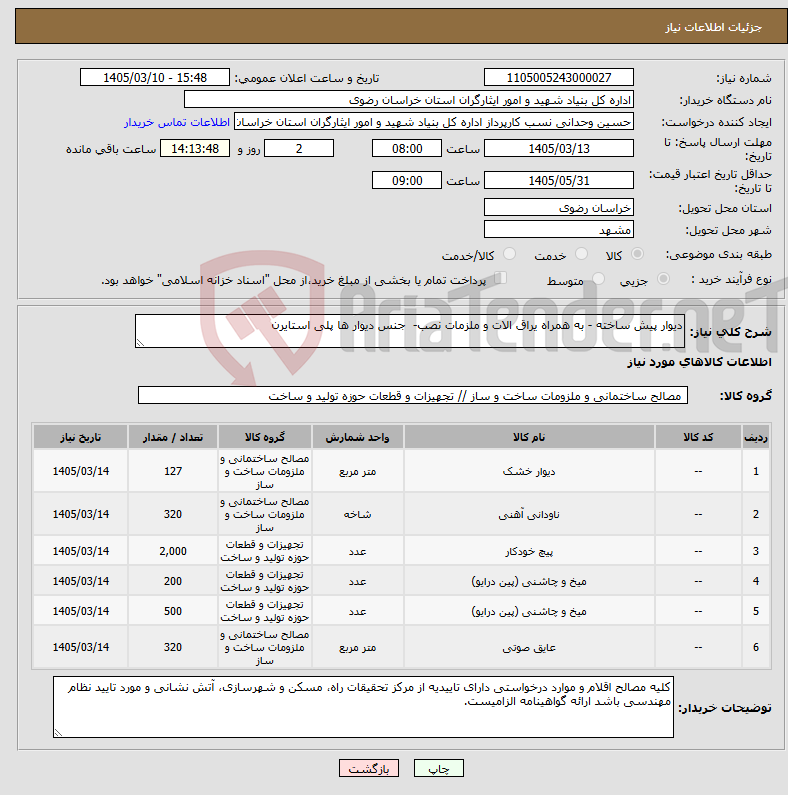The height and width of the screenshot is (795, 788).
Task: Click the توضیحات خریدار notes textarea
Action: tap(363, 707)
